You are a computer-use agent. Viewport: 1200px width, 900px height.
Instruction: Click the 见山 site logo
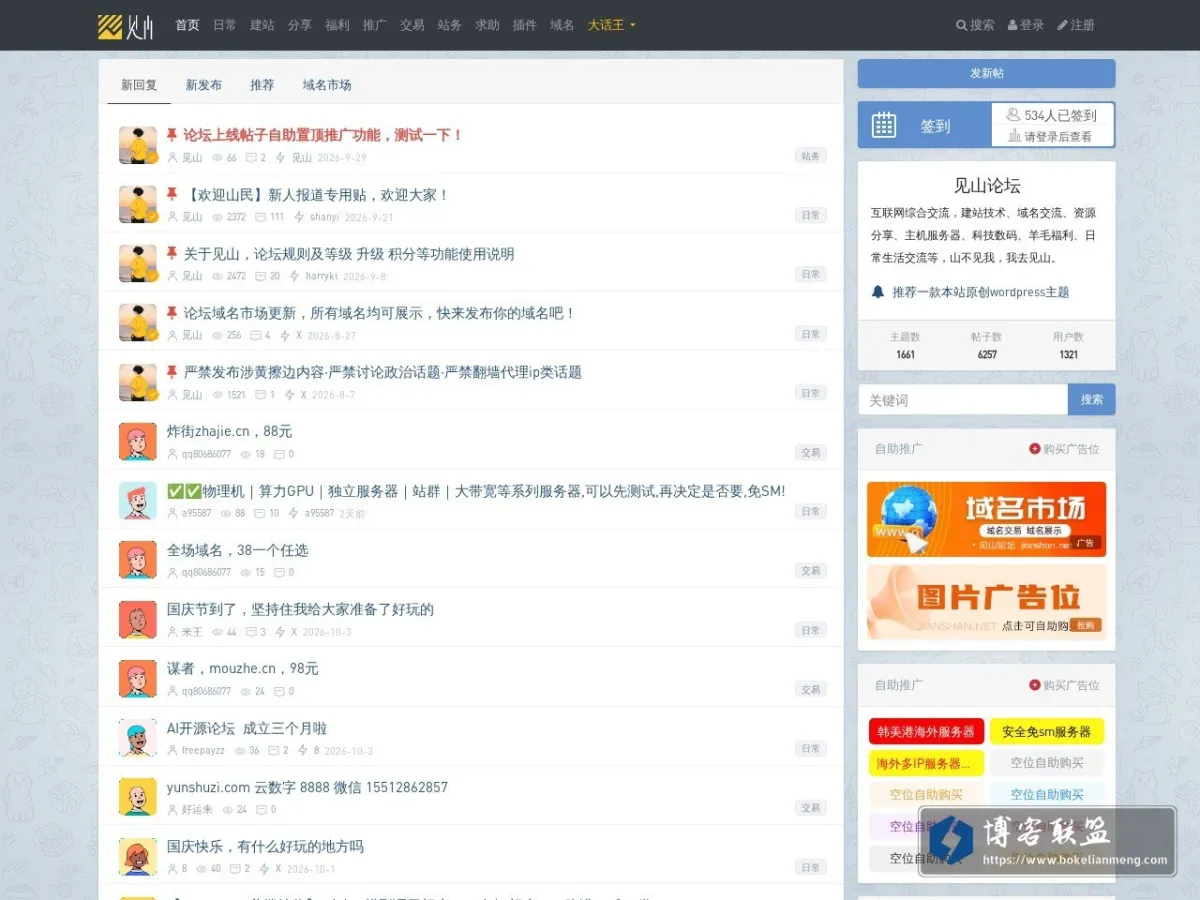[x=126, y=25]
